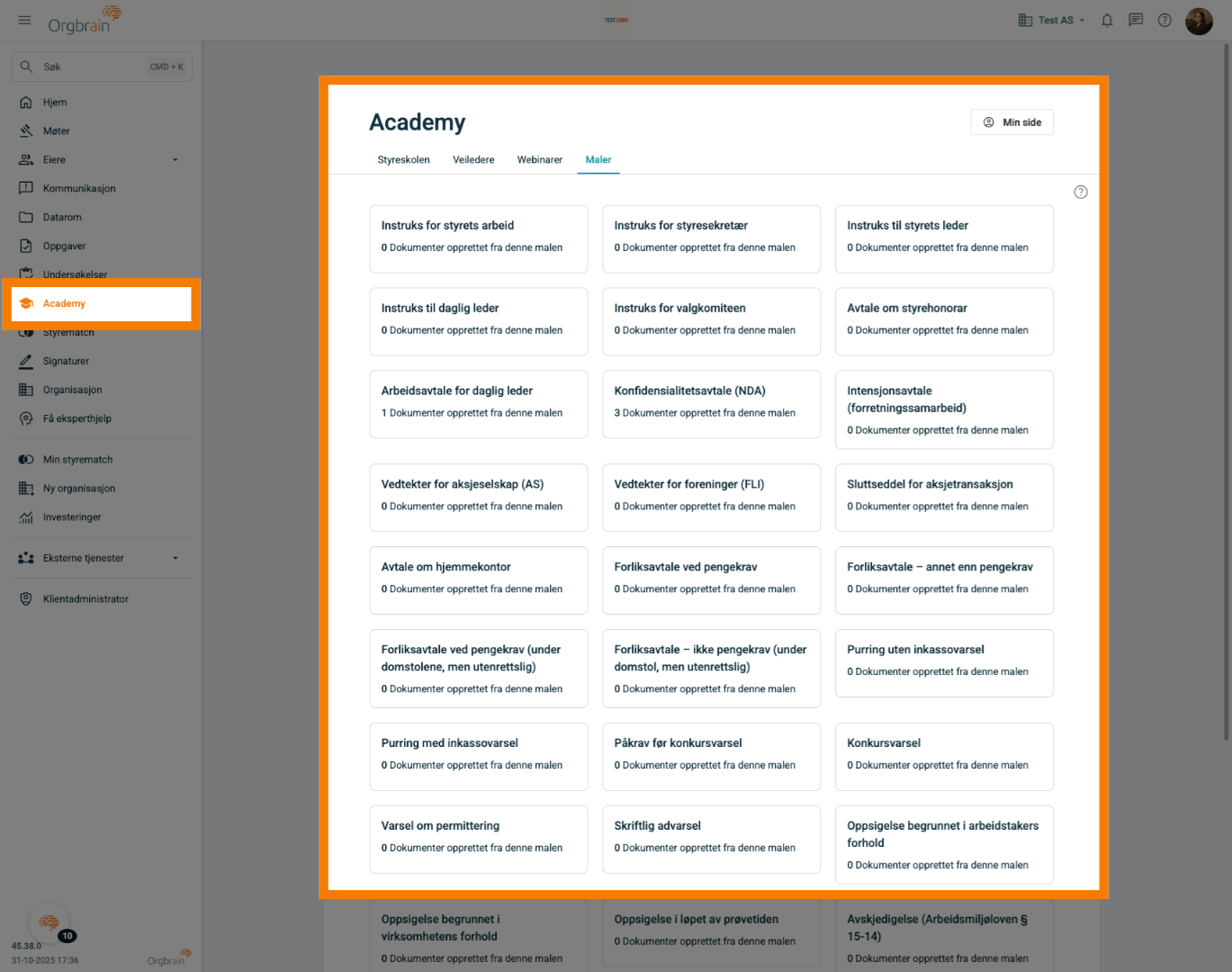Open the 'Purring med inkassovarsel' card
1232x972 pixels.
coord(479,757)
